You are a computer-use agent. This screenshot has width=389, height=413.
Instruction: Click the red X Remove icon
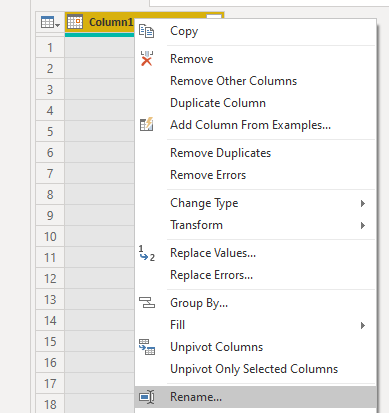[x=146, y=59]
